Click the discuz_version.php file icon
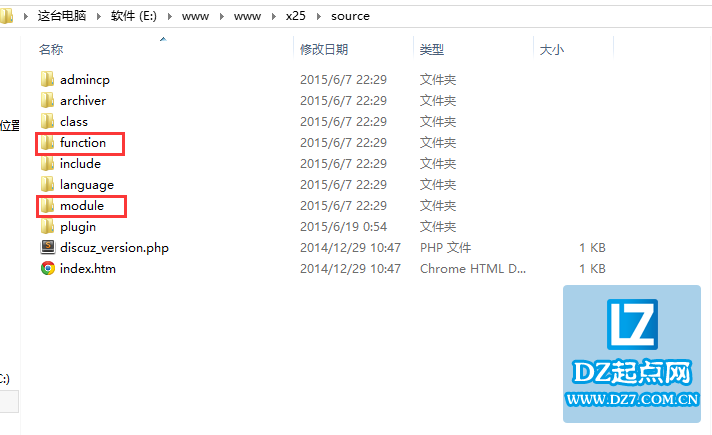 tap(47, 247)
